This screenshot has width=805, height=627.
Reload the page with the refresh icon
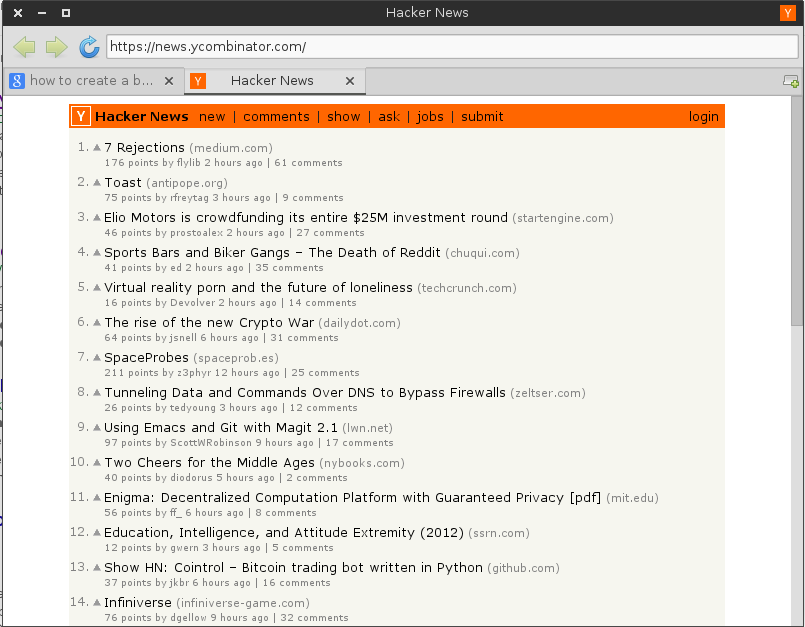89,47
